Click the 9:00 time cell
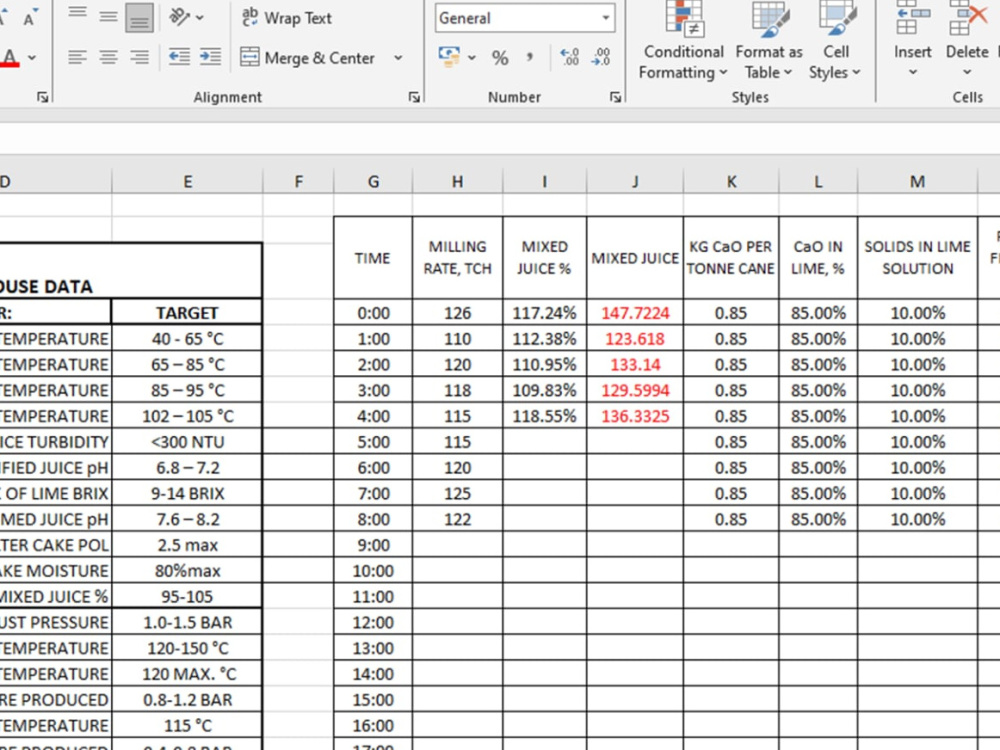 tap(373, 545)
